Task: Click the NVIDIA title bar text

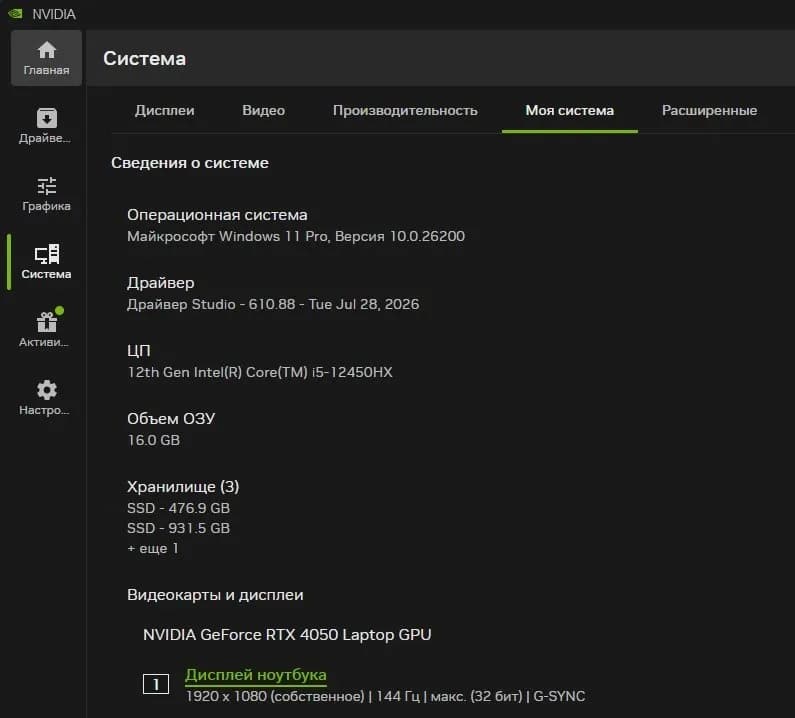Action: (x=54, y=14)
